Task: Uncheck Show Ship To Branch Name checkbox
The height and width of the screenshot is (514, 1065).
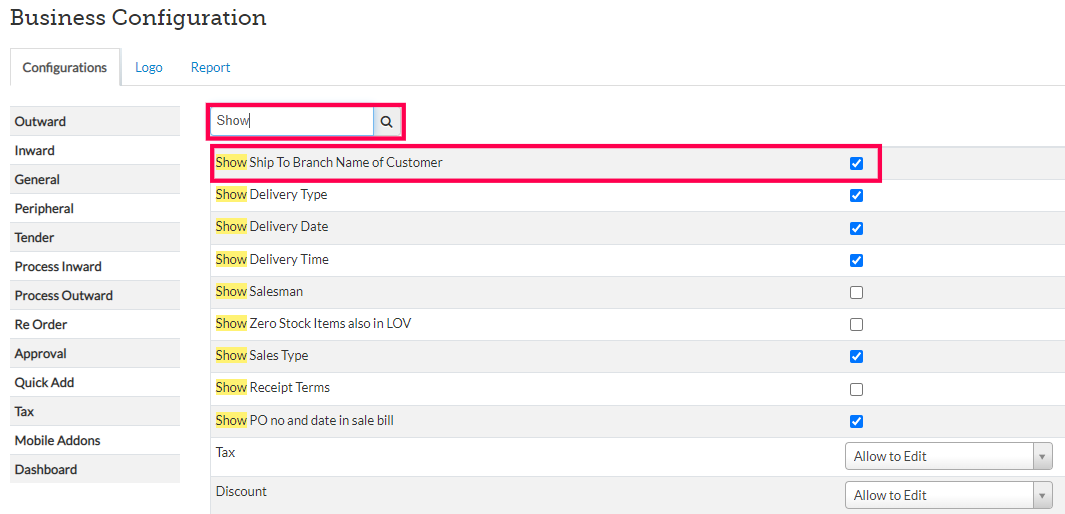Action: [x=856, y=163]
